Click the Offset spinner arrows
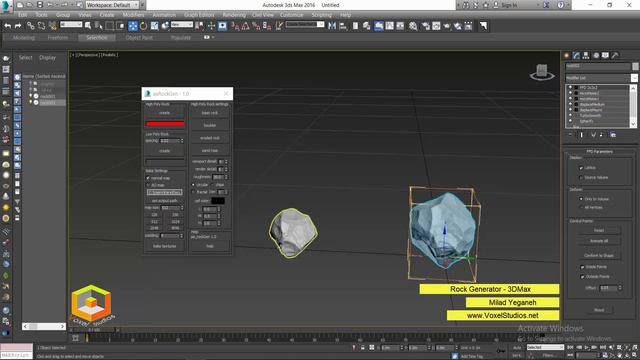Viewport: 640px width, 360px height. pos(620,288)
